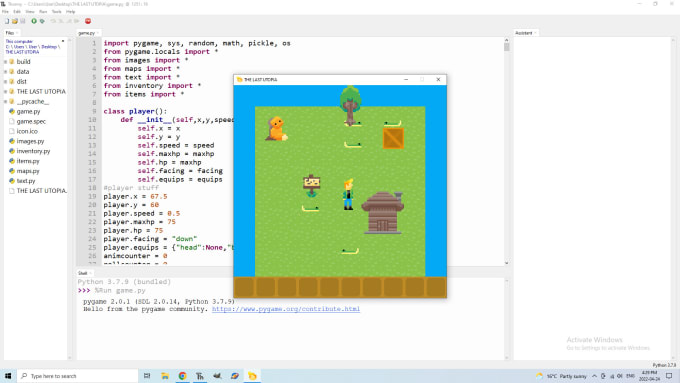Screen dimensions: 680x383
Task: Open the Run menu
Action: pos(43,12)
